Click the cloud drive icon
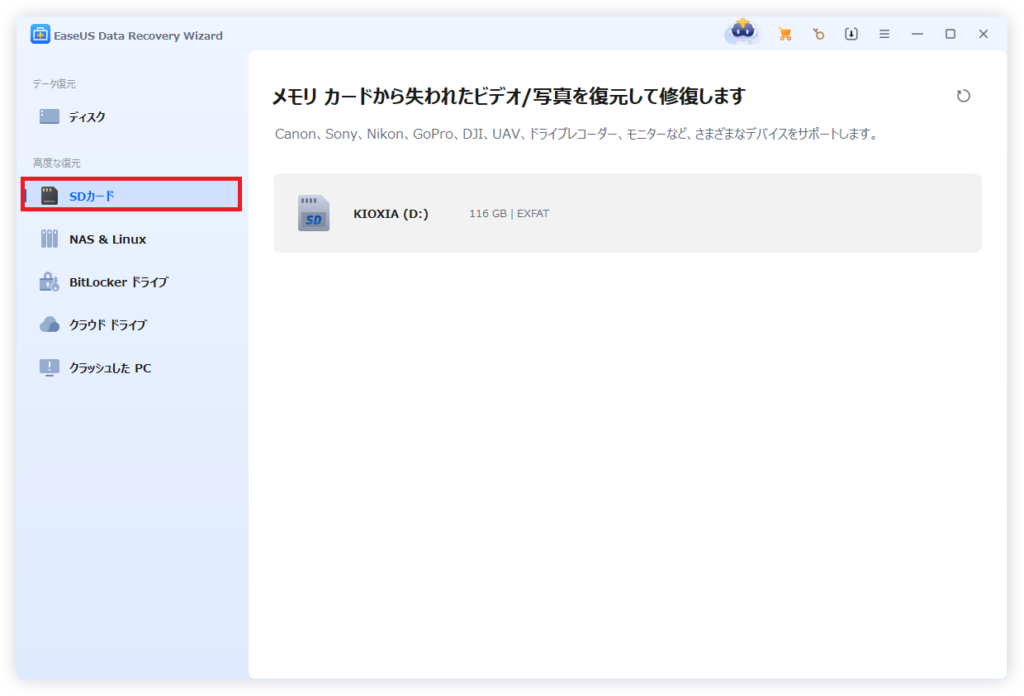This screenshot has width=1024, height=696. (x=49, y=324)
